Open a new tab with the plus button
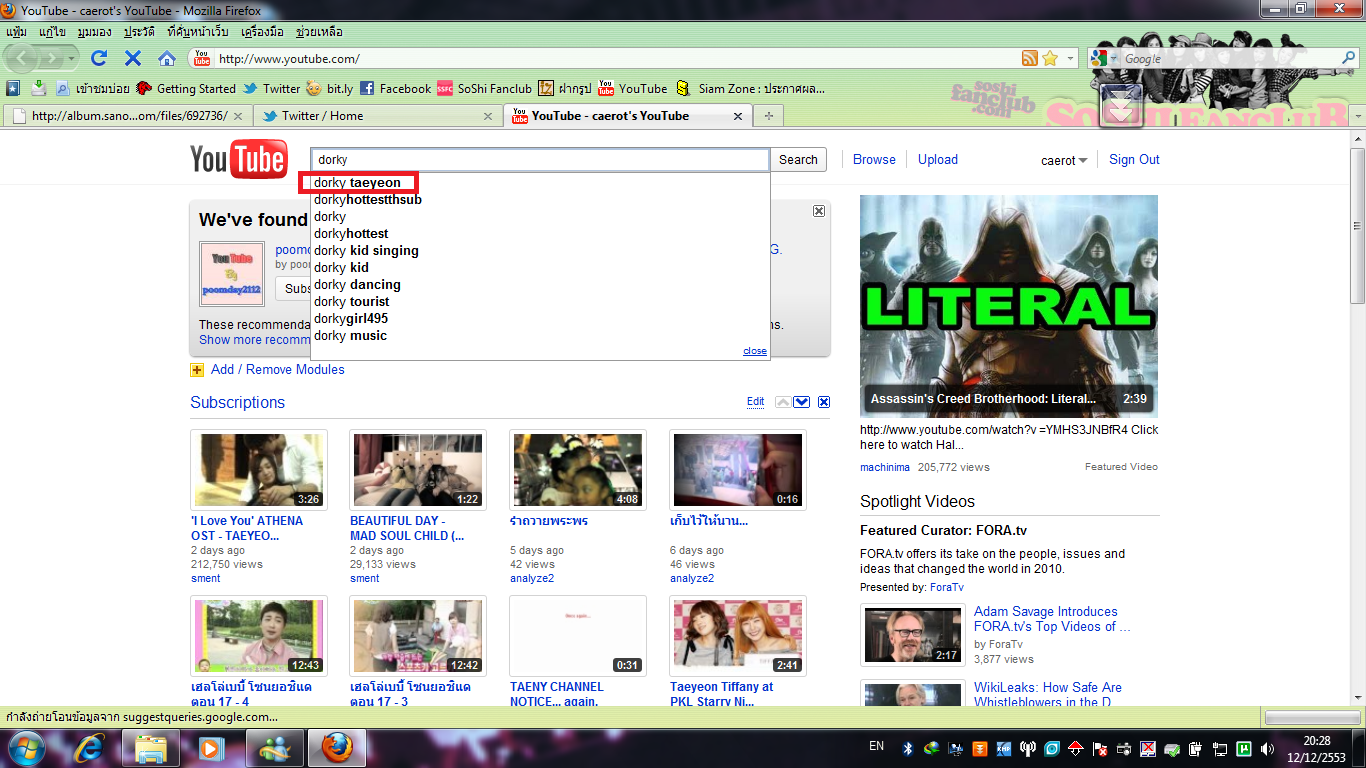 point(768,116)
